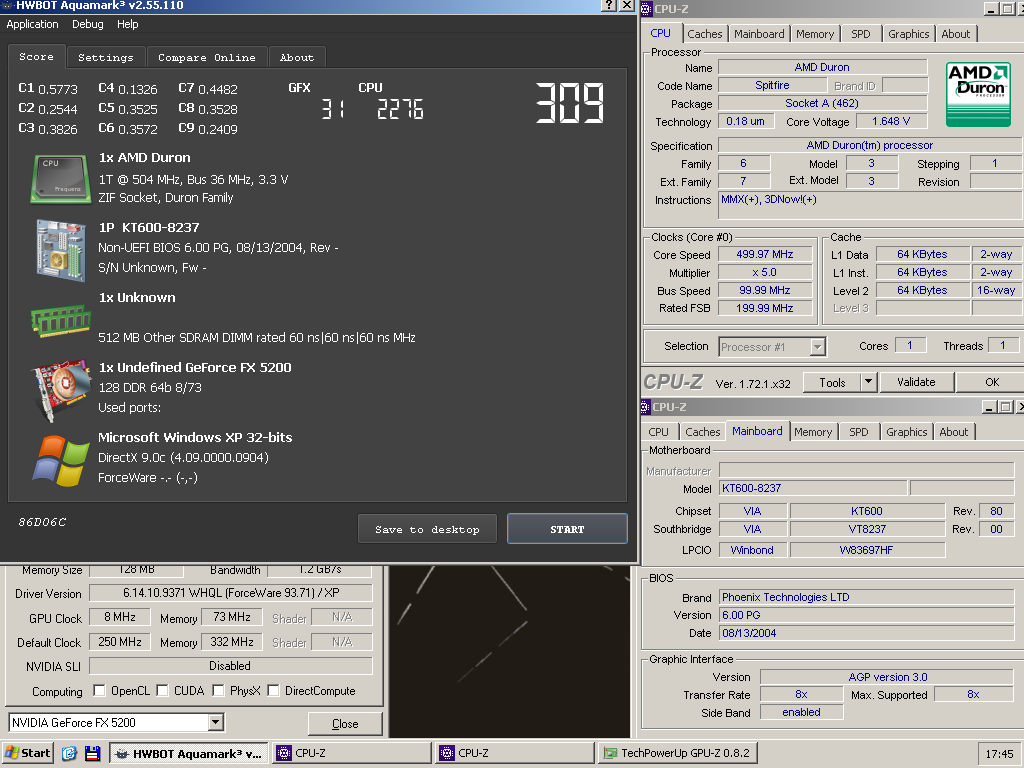Image resolution: width=1024 pixels, height=768 pixels.
Task: Open the Windows Start menu
Action: pos(27,753)
